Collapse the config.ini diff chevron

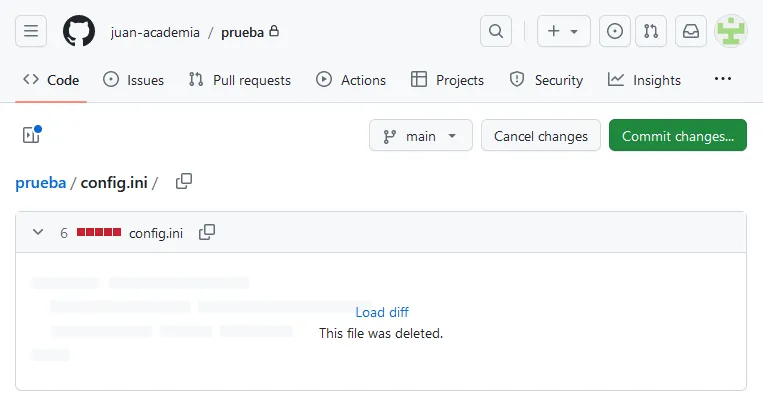coord(38,232)
